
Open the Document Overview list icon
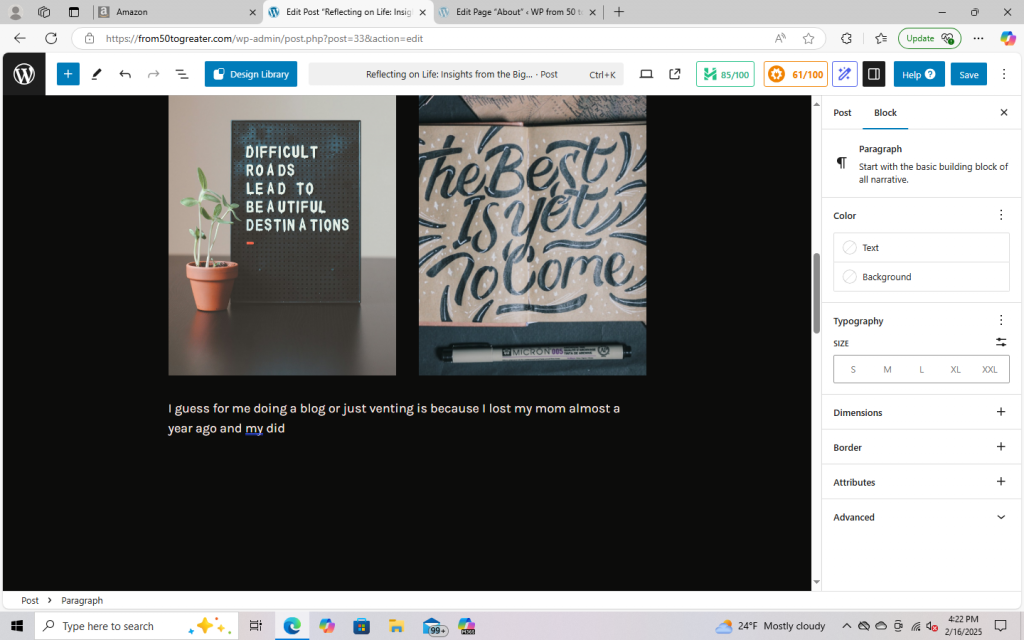182,74
